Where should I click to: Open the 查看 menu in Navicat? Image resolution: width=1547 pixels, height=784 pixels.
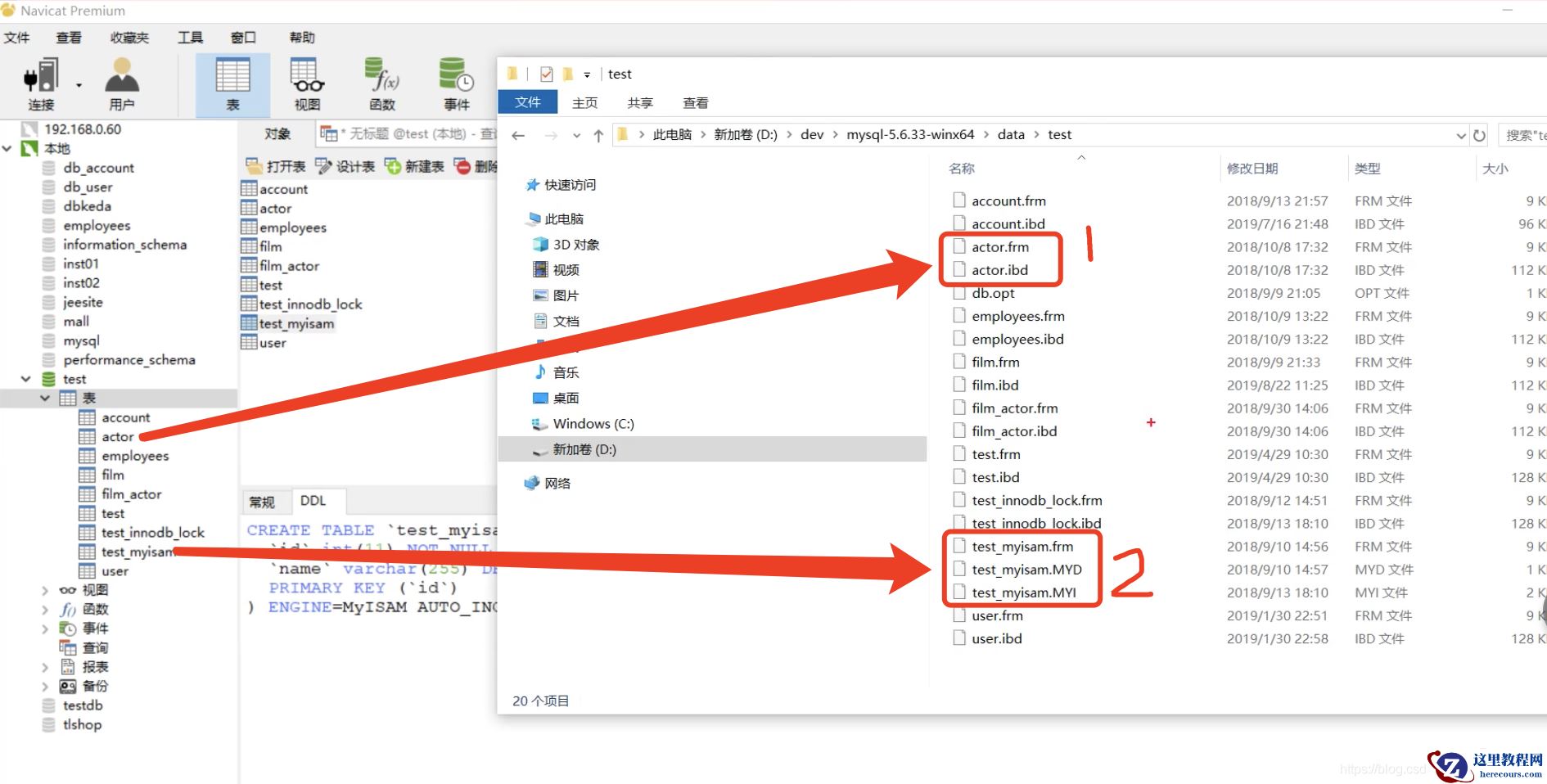pos(69,38)
